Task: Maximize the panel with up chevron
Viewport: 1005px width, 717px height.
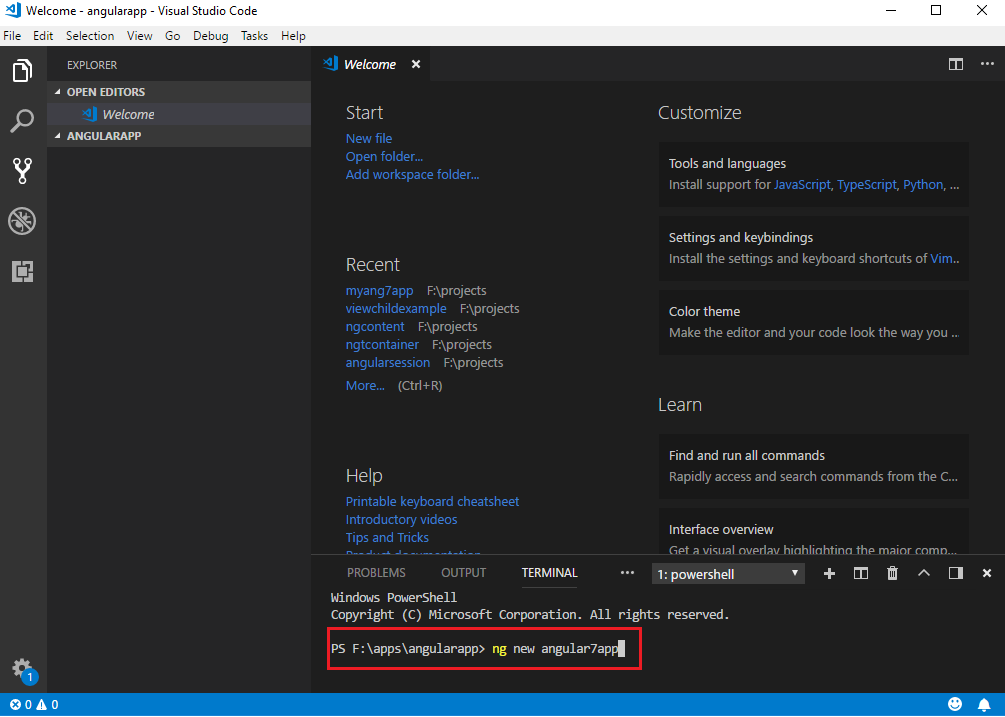Action: [924, 573]
